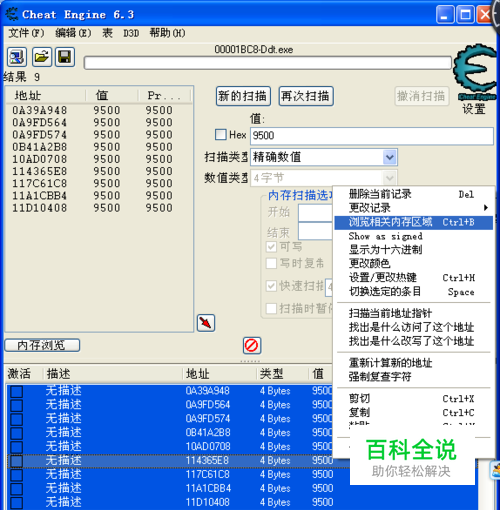Activate checkbox for address 0A9FD564 row

point(16,405)
